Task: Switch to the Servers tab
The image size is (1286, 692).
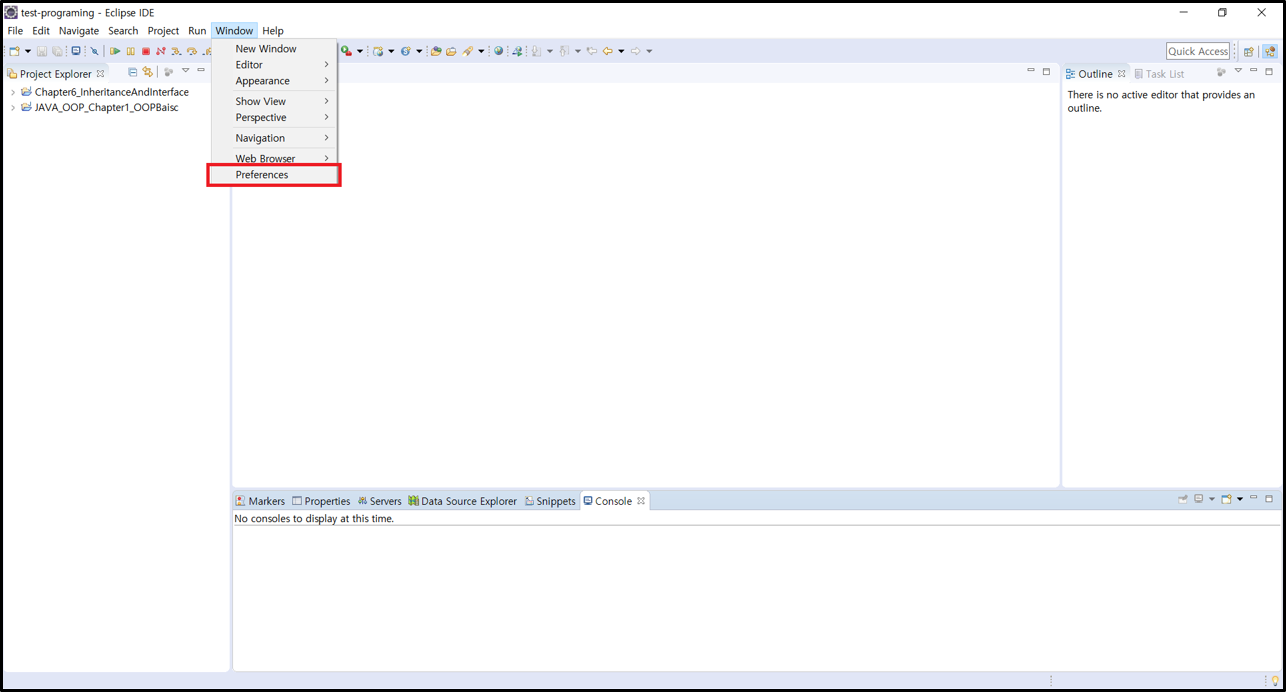Action: 379,501
